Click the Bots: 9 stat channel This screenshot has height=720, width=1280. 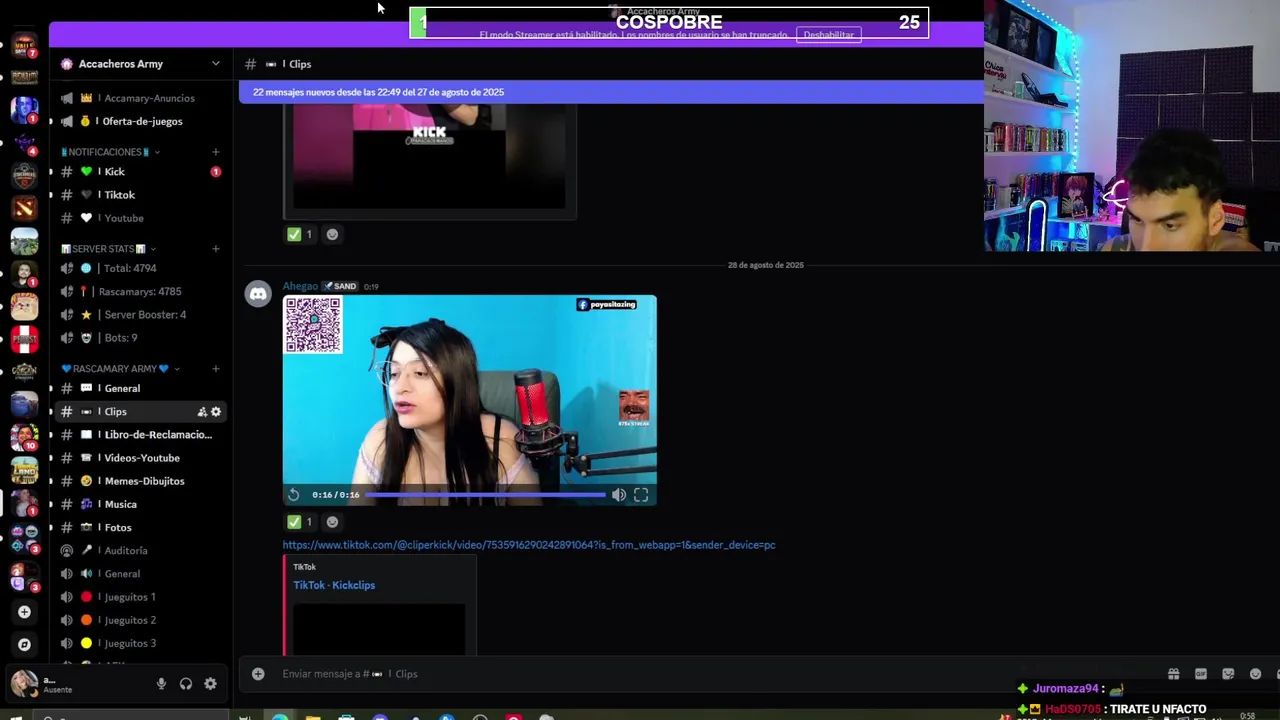[140, 338]
